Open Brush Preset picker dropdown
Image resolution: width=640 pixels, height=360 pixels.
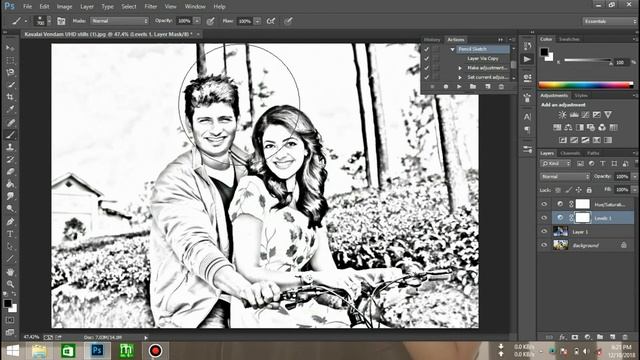[x=49, y=21]
